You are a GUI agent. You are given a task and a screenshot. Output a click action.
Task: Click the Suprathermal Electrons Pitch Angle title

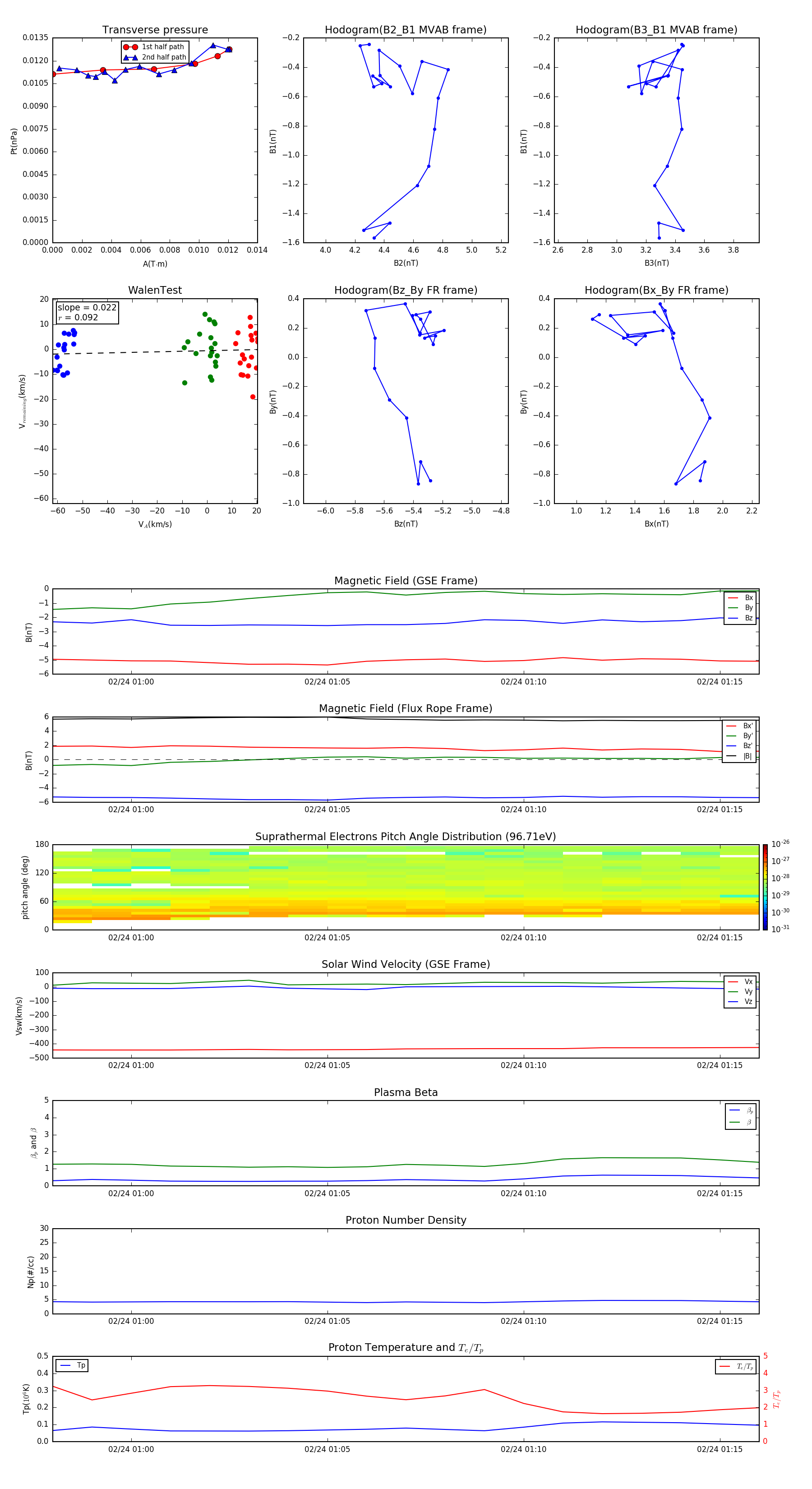406,837
